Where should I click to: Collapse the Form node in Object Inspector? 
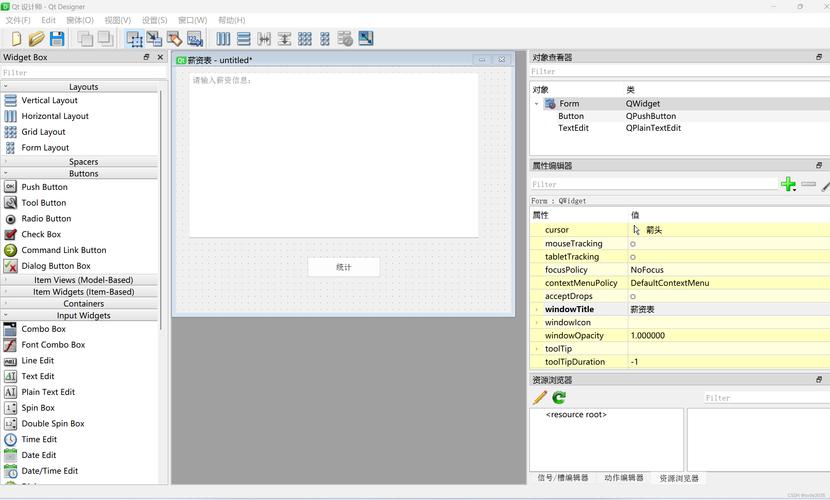pos(537,104)
